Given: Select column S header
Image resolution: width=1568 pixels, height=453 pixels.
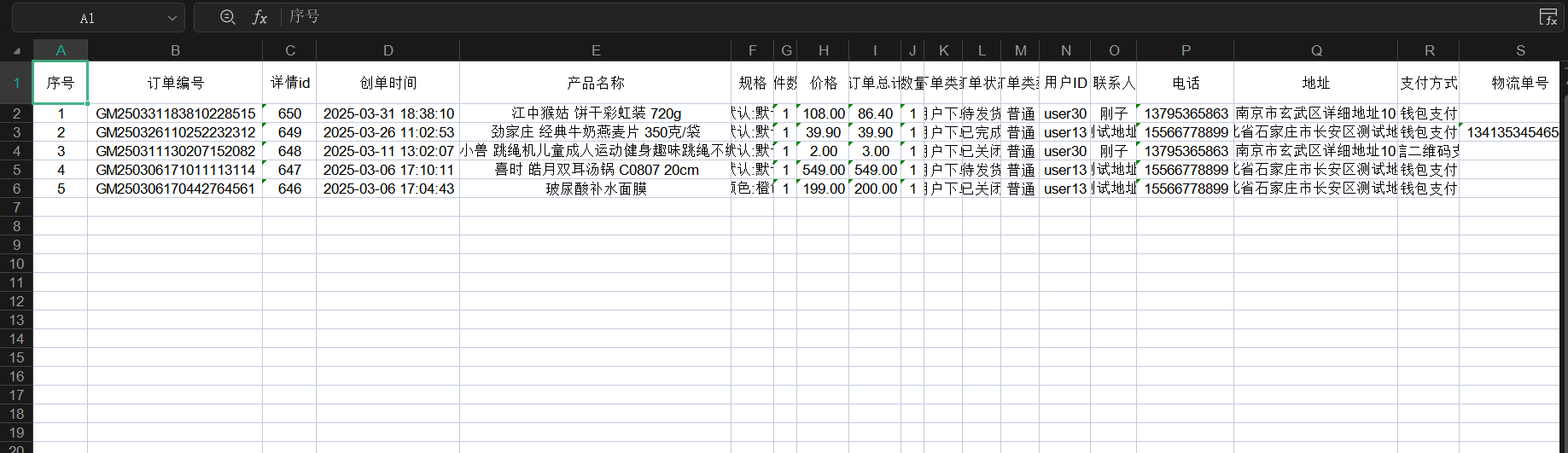Looking at the screenshot, I should click(1520, 50).
